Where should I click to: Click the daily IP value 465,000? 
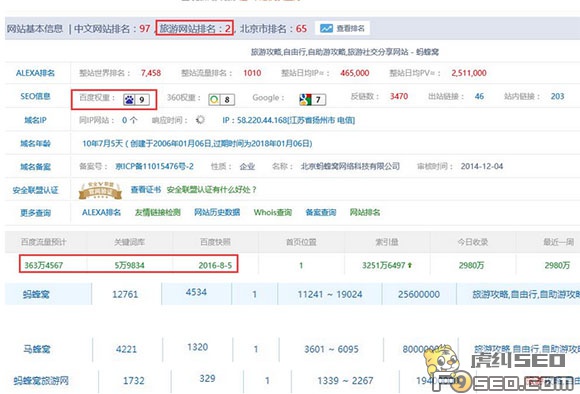(x=355, y=73)
